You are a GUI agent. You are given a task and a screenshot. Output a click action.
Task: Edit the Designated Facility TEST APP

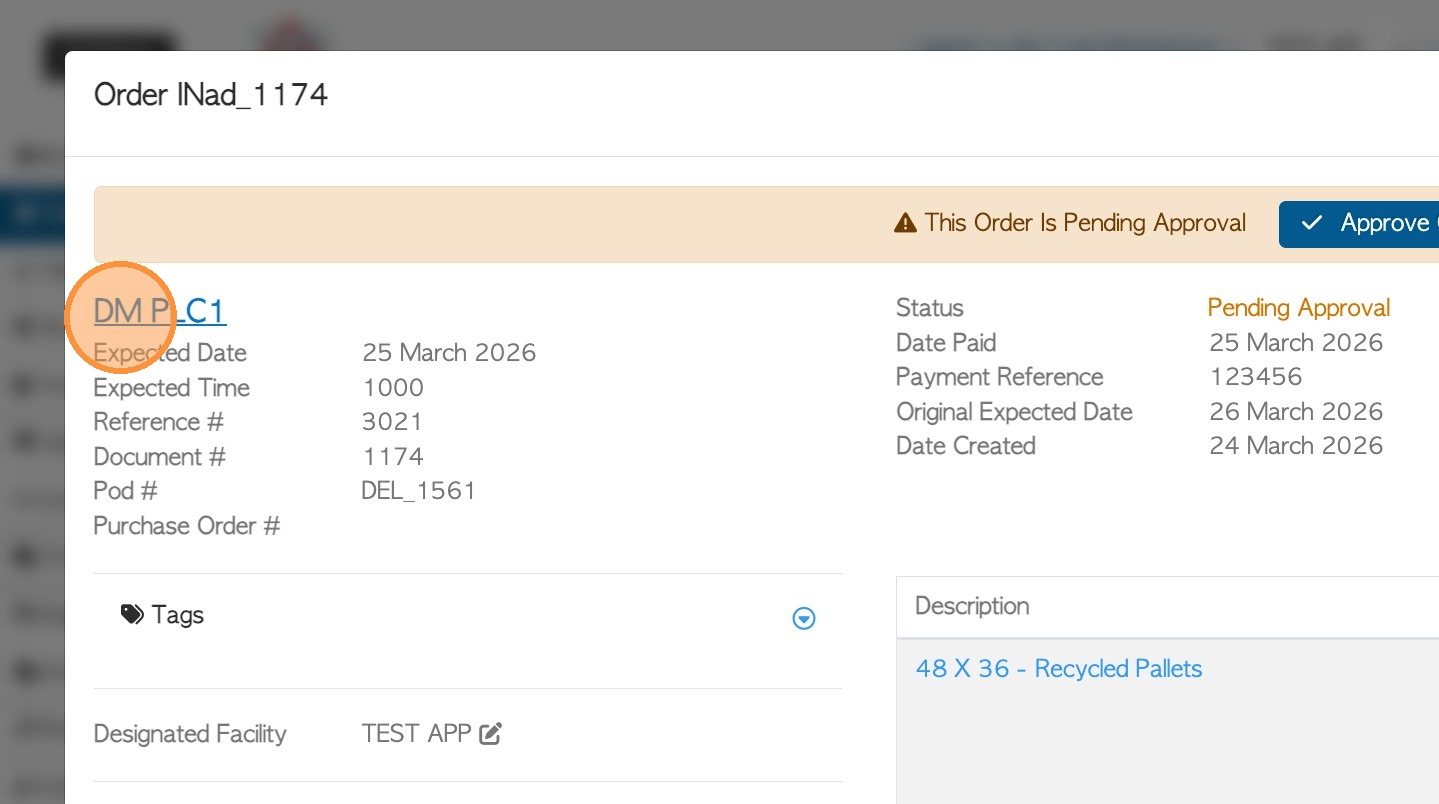point(490,734)
